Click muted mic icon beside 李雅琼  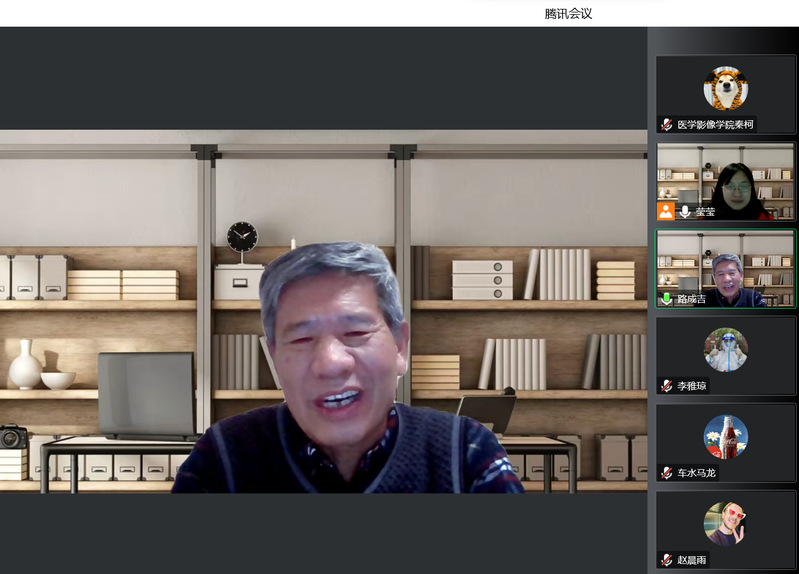(x=666, y=386)
